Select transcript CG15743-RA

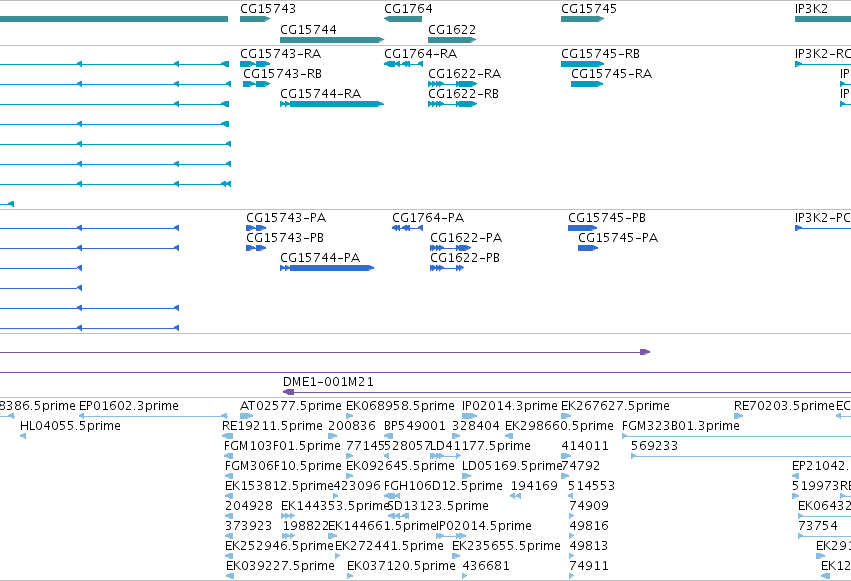click(255, 64)
